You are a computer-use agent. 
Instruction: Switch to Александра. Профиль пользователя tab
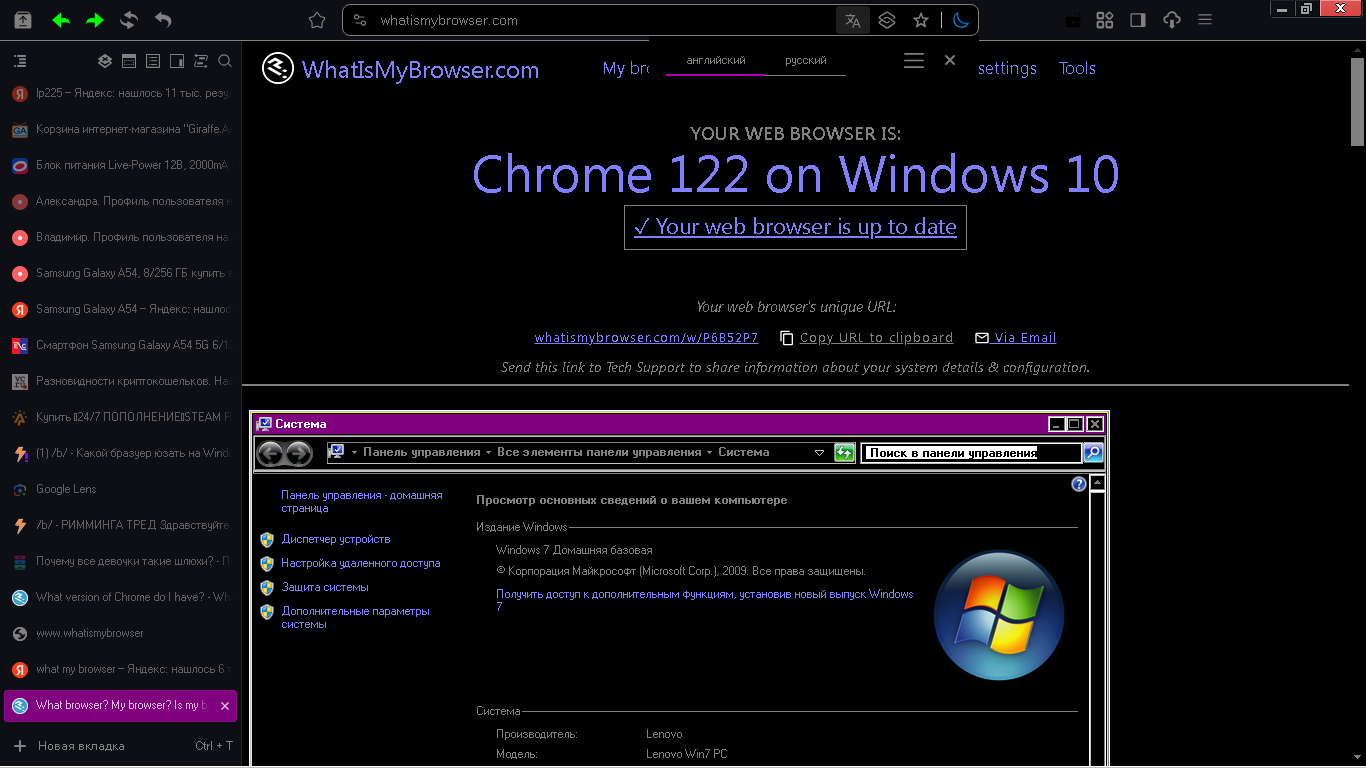(x=121, y=201)
